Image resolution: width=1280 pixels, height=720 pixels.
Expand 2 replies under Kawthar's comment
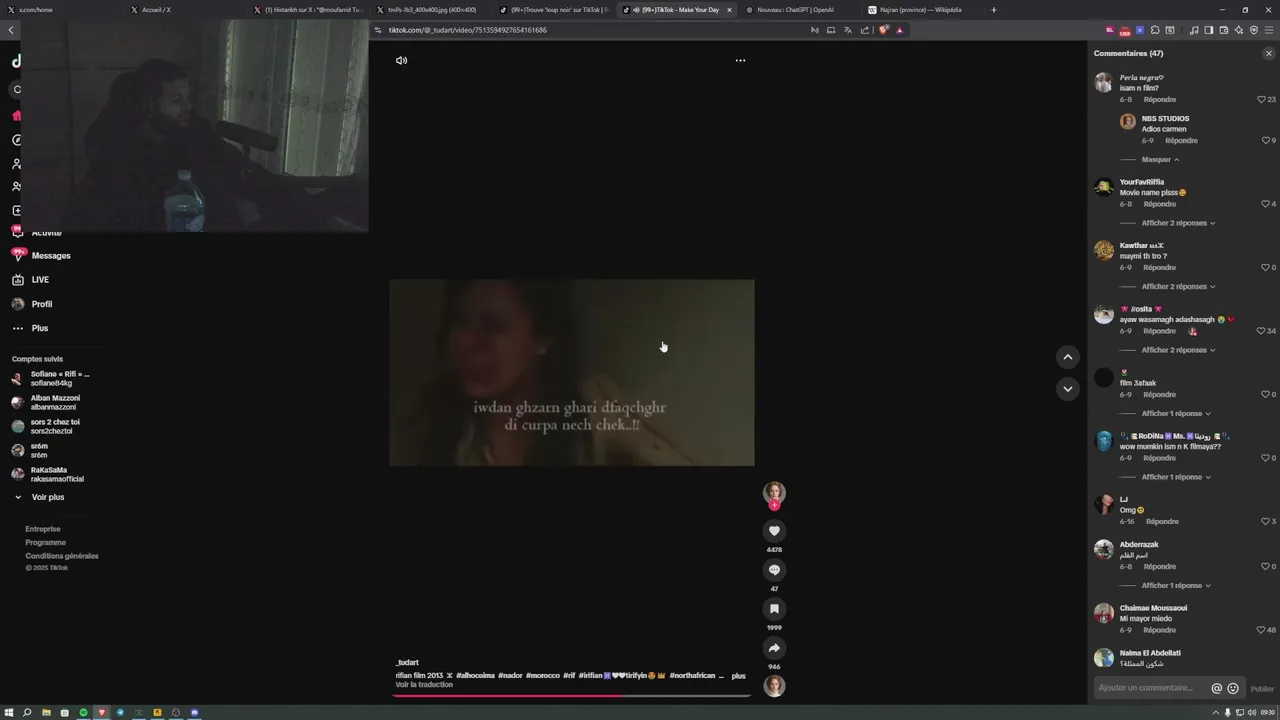click(1178, 287)
